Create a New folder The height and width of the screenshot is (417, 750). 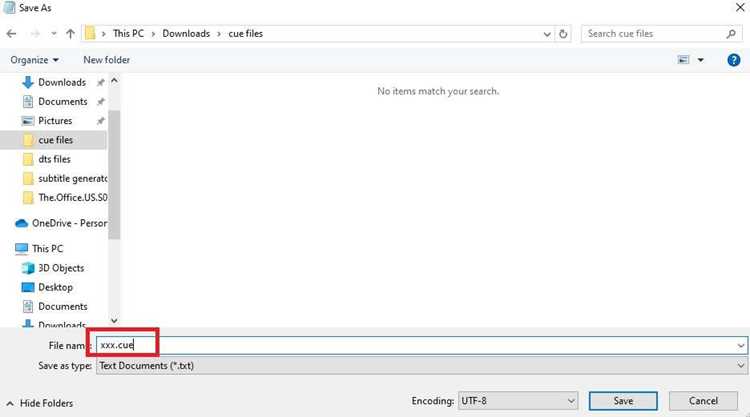106,60
